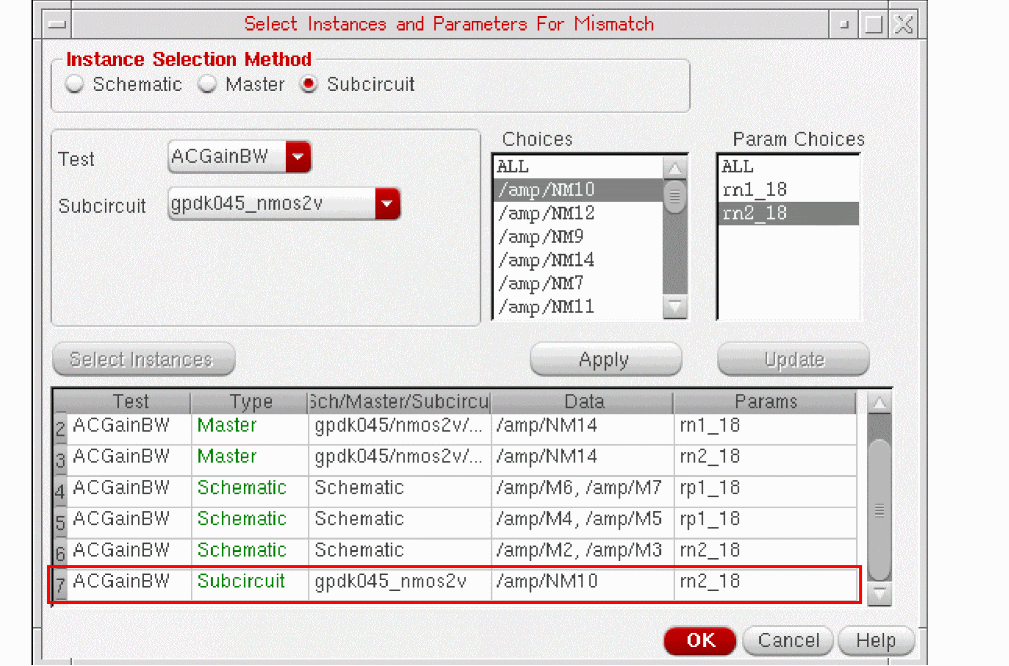Choose the Subcircuit selection method
Screen dimensions: 1009x666
(309, 85)
